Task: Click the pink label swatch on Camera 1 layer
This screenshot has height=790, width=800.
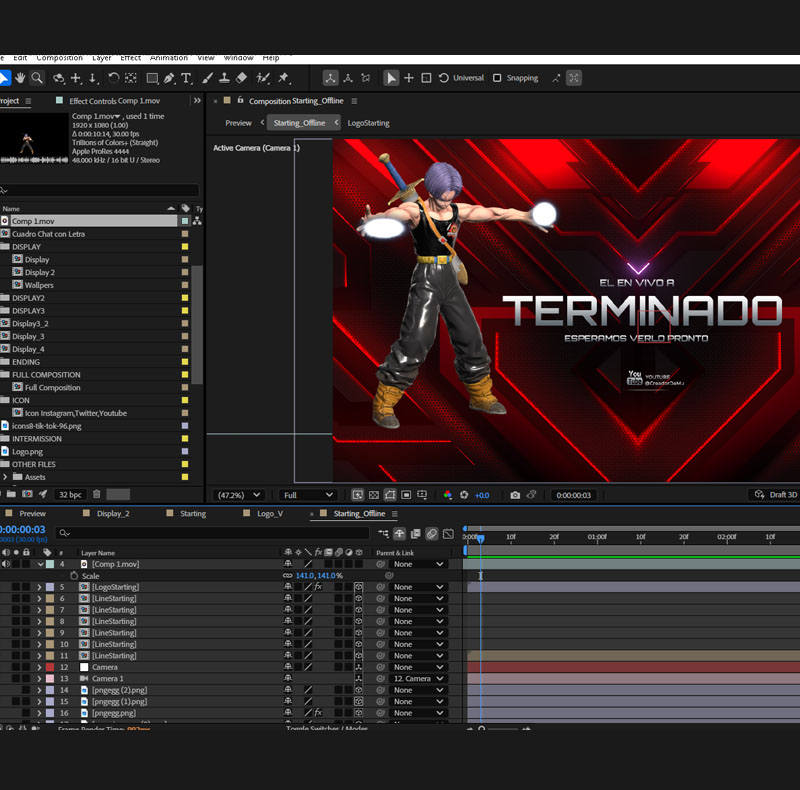Action: (50, 678)
